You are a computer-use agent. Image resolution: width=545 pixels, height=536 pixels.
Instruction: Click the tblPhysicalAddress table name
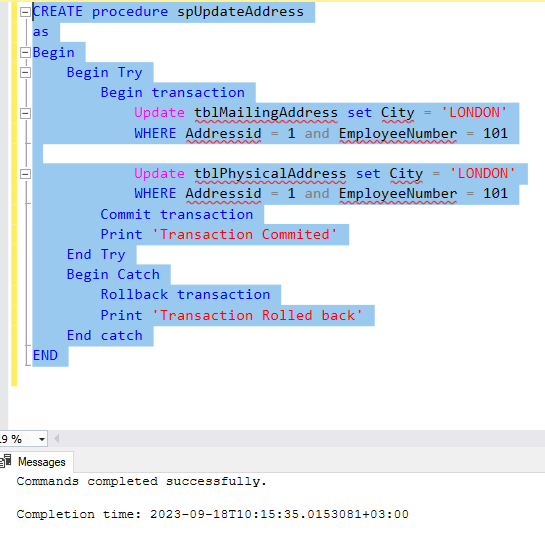[270, 174]
